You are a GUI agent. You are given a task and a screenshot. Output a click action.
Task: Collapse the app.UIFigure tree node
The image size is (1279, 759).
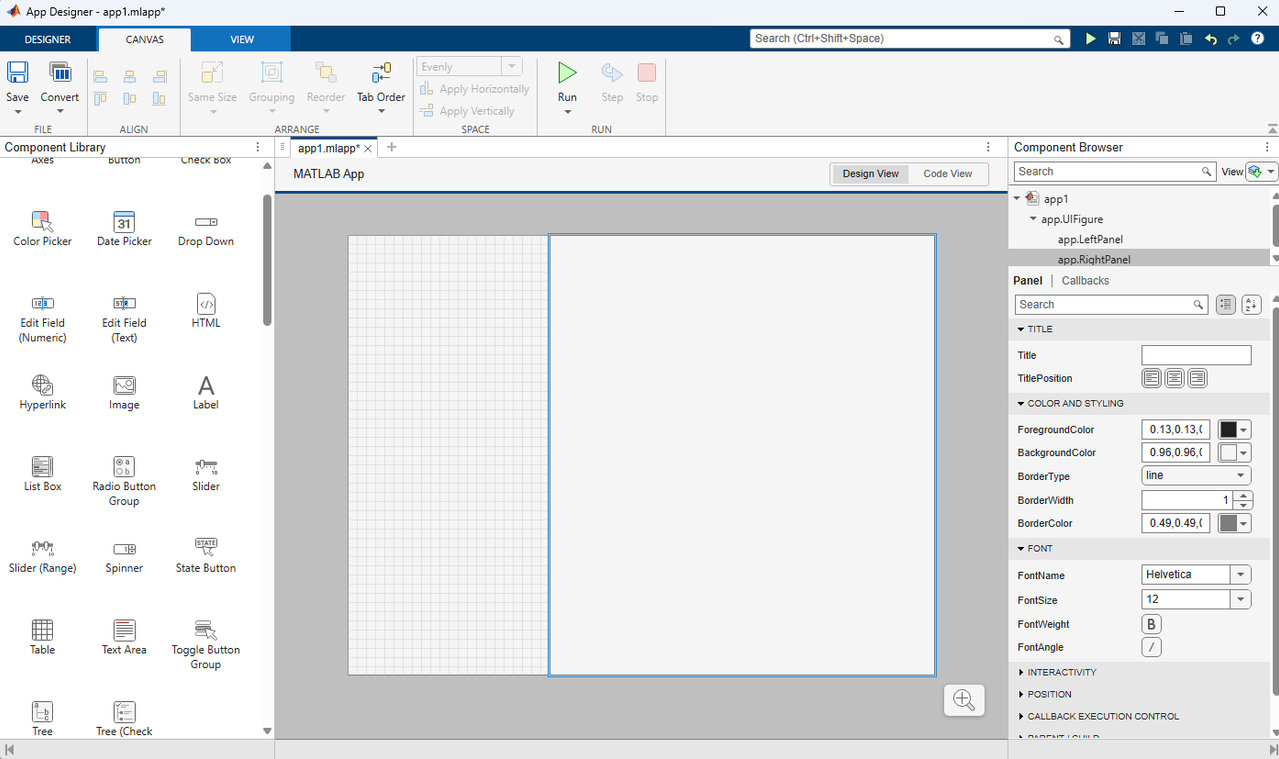tap(1034, 219)
